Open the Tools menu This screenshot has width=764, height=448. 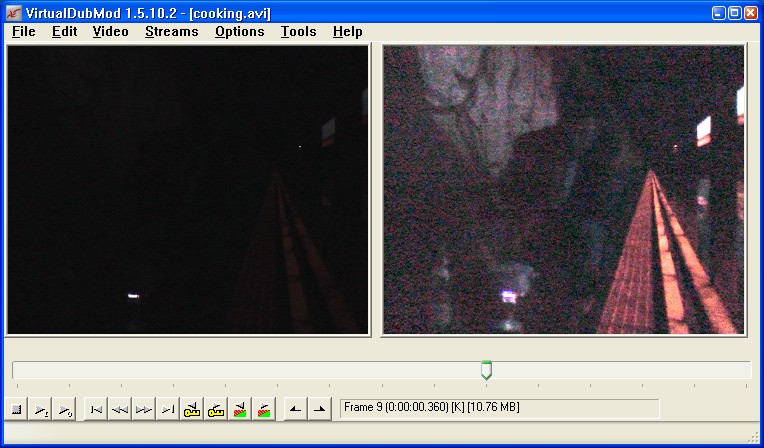299,32
